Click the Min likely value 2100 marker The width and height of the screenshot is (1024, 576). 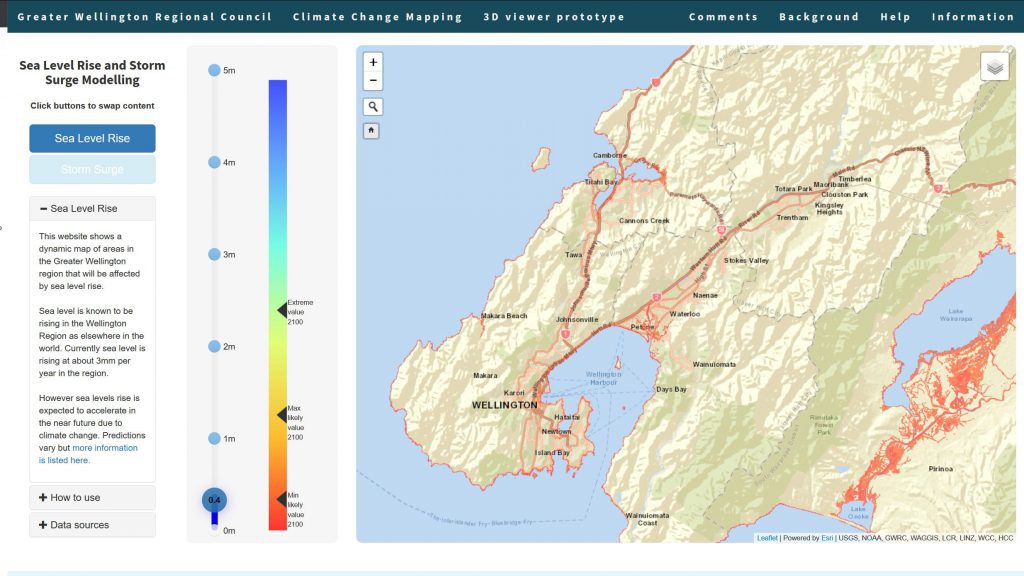click(283, 499)
